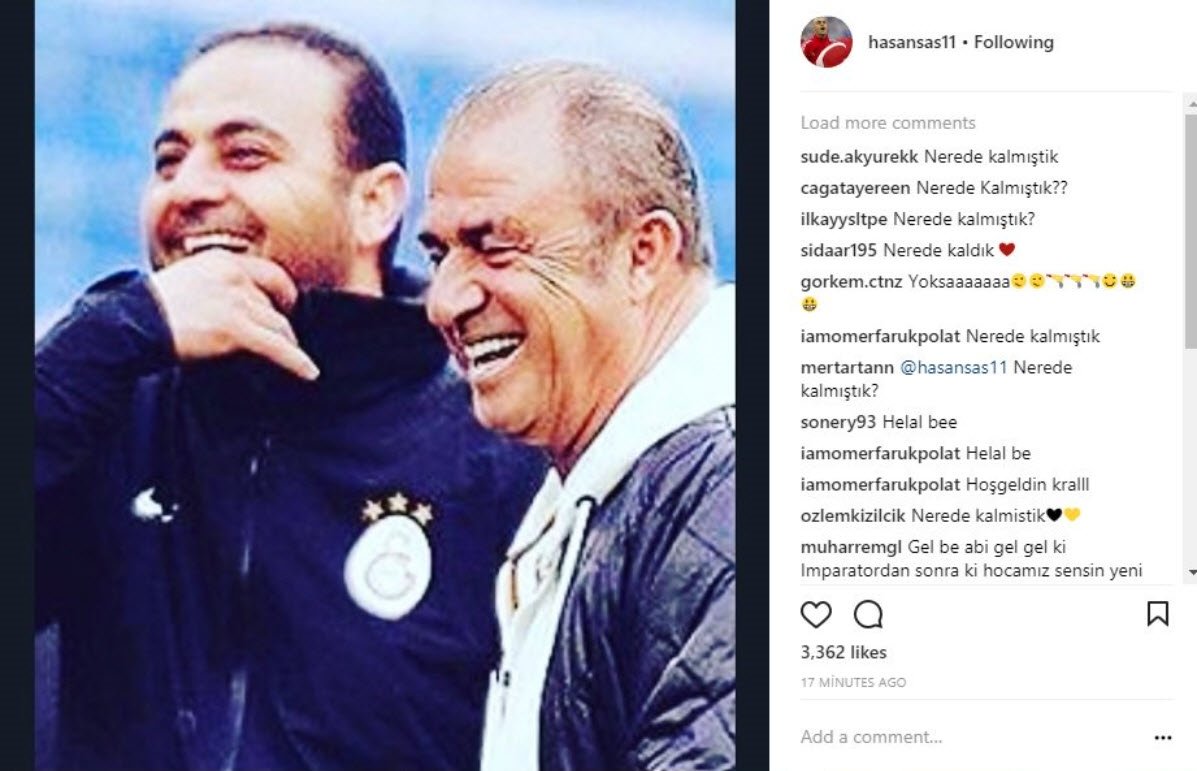Open the 17 minutes ago timestamp link
Viewport: 1197px width, 771px height.
coord(853,682)
